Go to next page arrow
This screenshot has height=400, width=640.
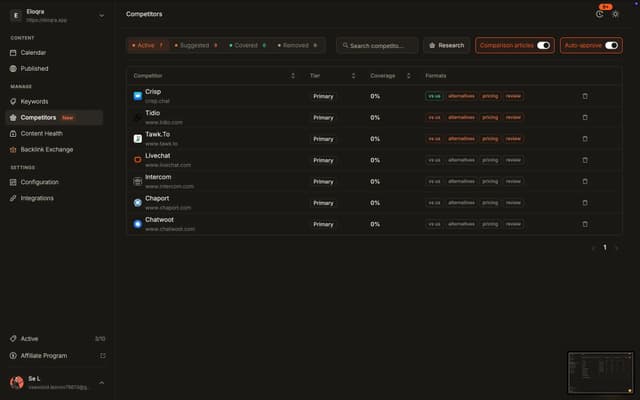[x=617, y=248]
